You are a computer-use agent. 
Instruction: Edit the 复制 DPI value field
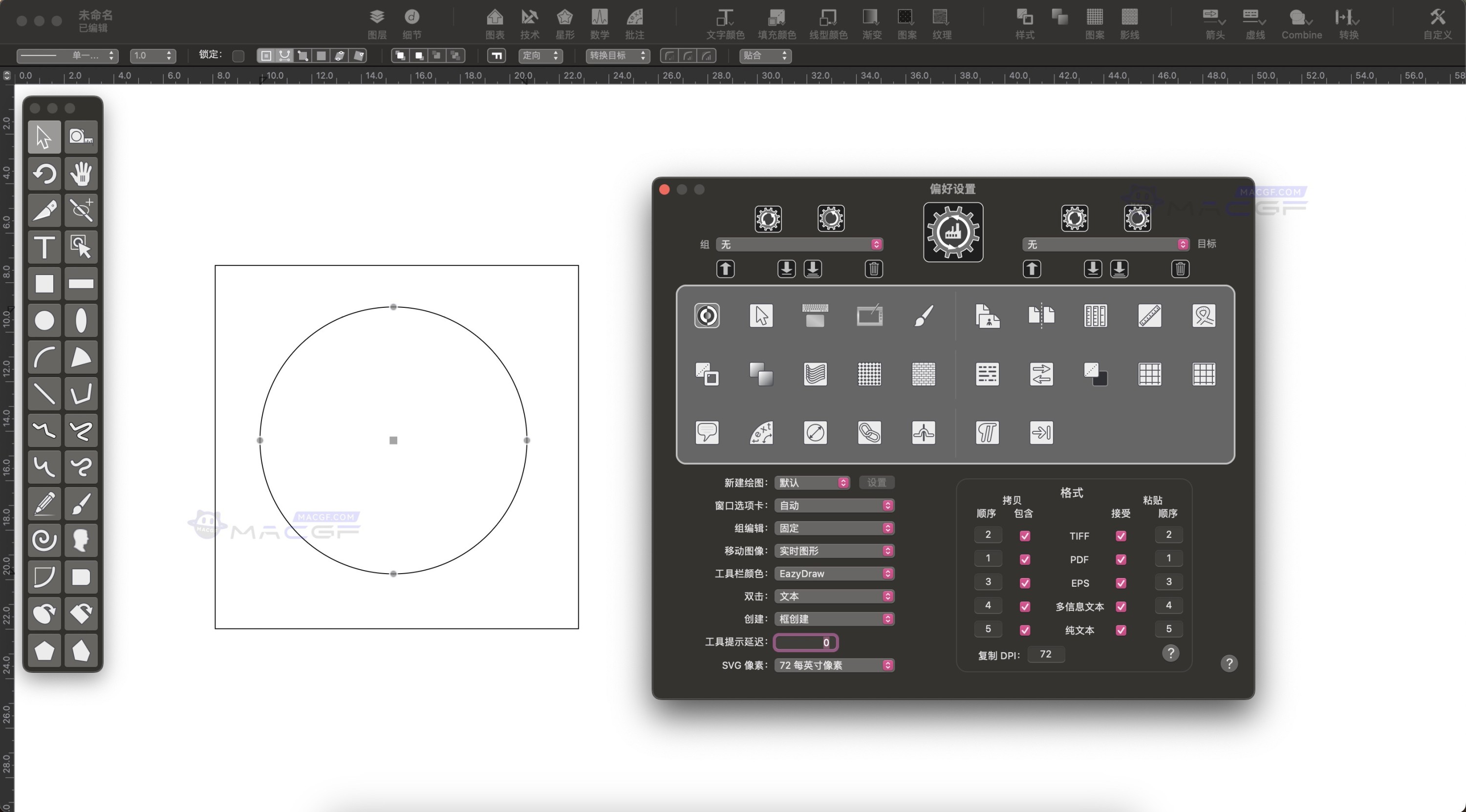[x=1046, y=654]
